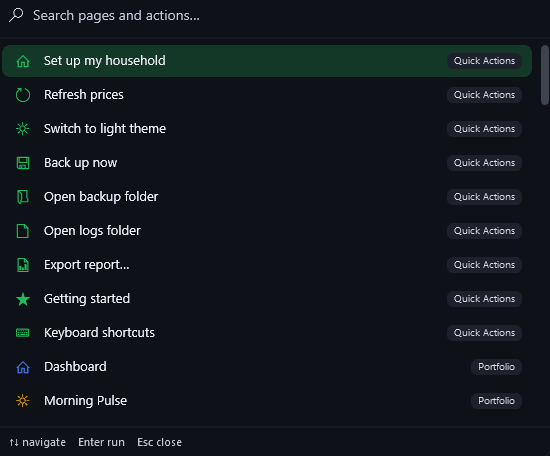550x456 pixels.
Task: Click the magnifier search icon
Action: 16,15
